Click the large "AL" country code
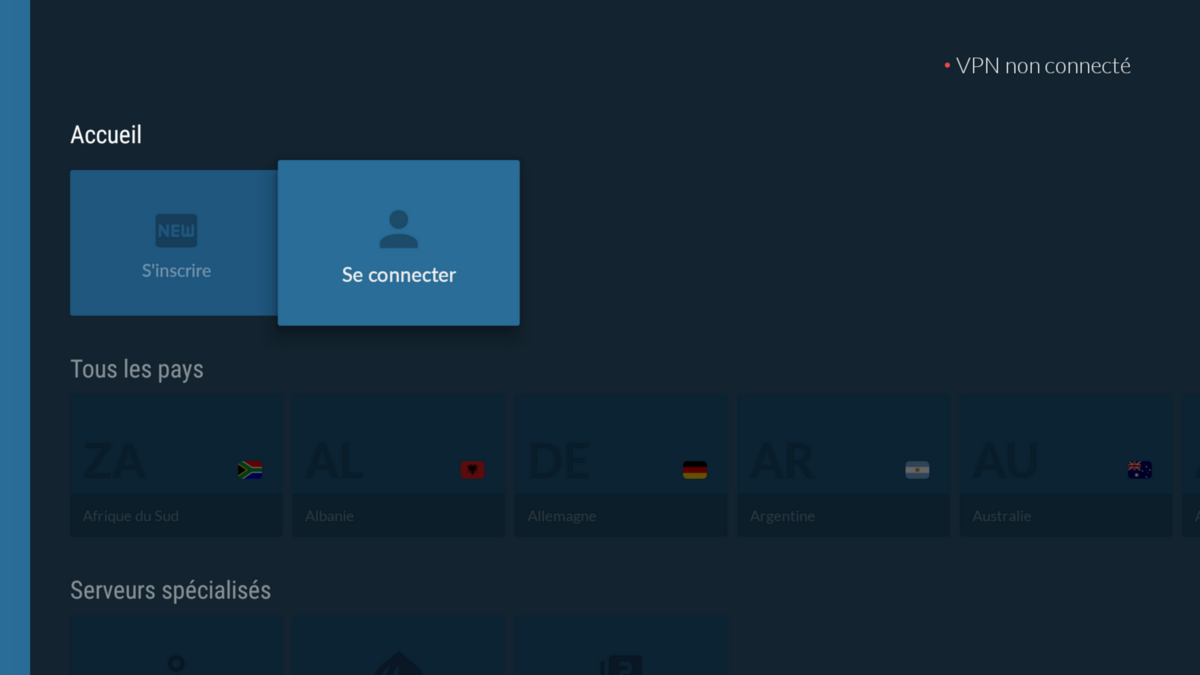Screen dimensions: 1200x675 [x=334, y=461]
